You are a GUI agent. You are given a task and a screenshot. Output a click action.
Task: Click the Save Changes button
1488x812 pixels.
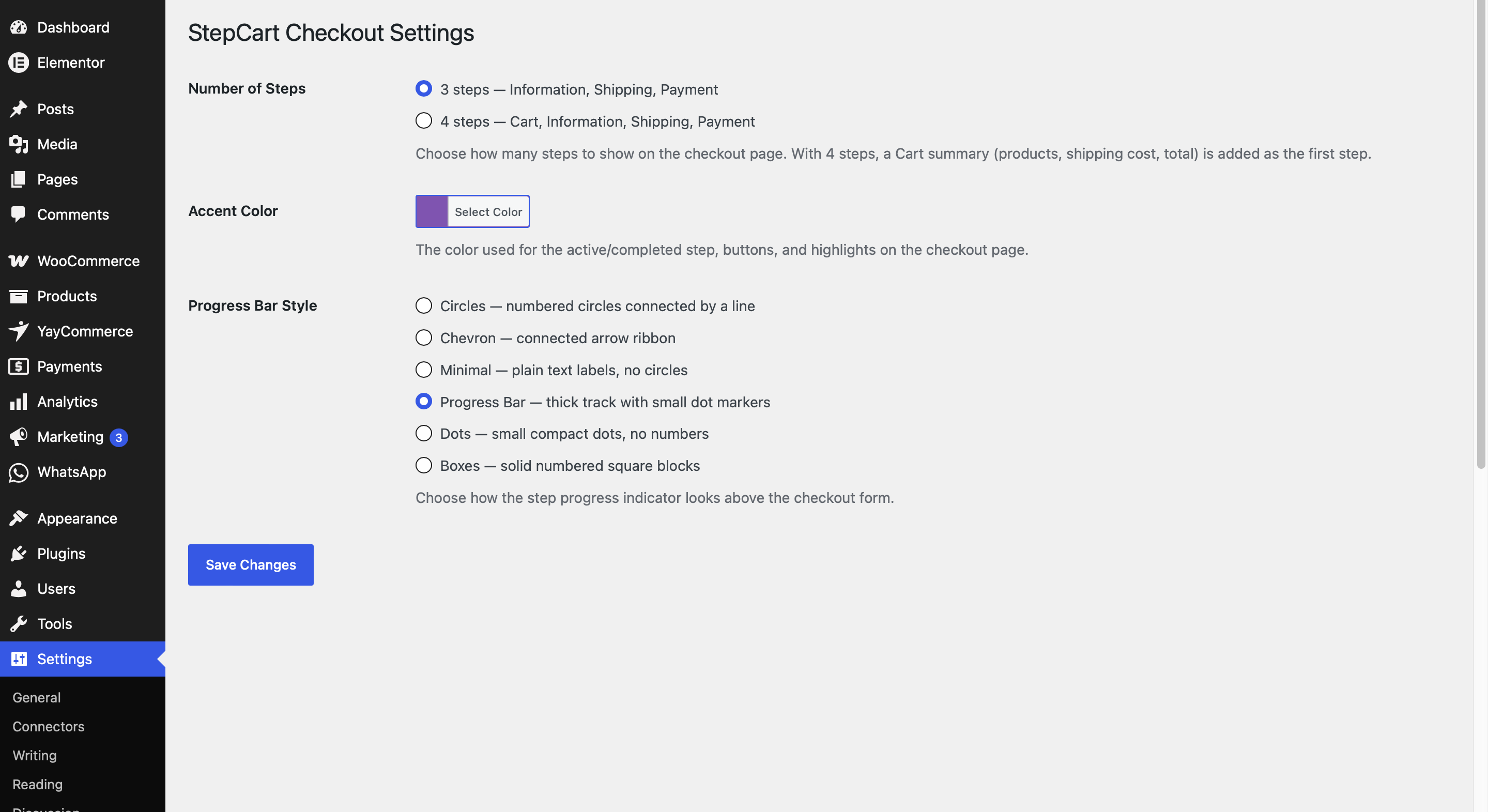click(x=251, y=564)
